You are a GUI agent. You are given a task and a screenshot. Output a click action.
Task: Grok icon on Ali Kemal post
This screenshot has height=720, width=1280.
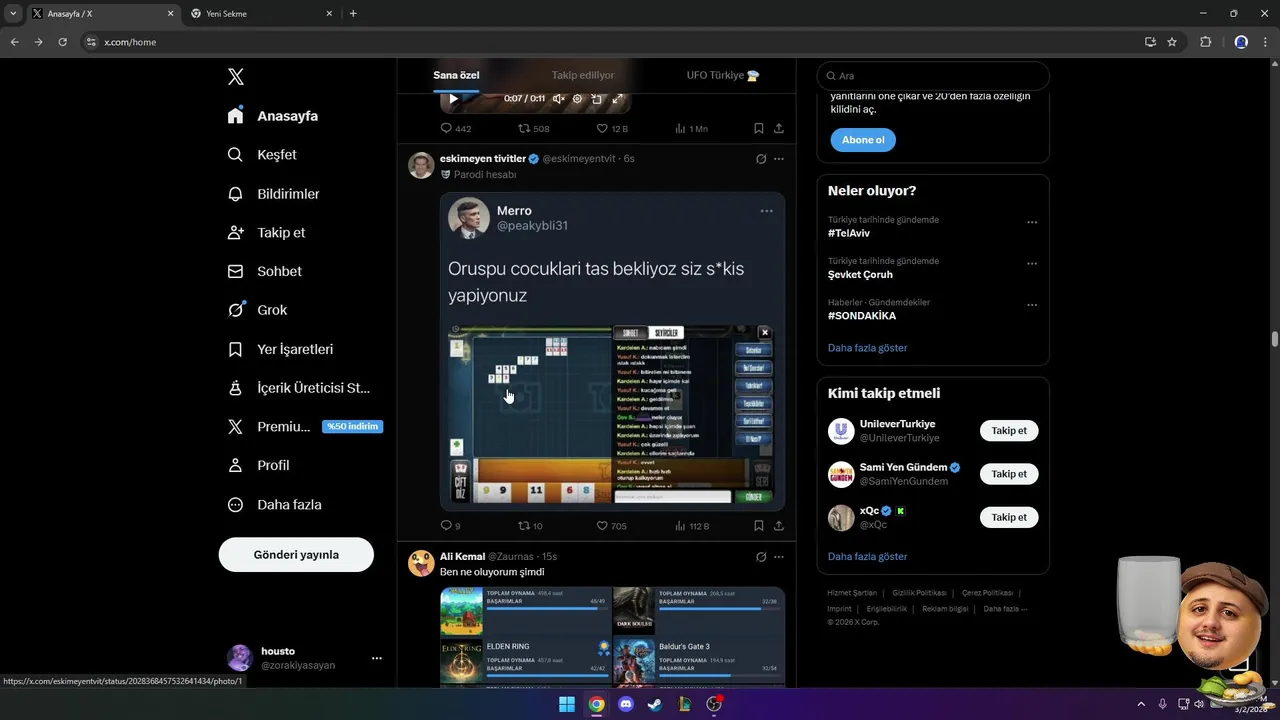pyautogui.click(x=761, y=557)
